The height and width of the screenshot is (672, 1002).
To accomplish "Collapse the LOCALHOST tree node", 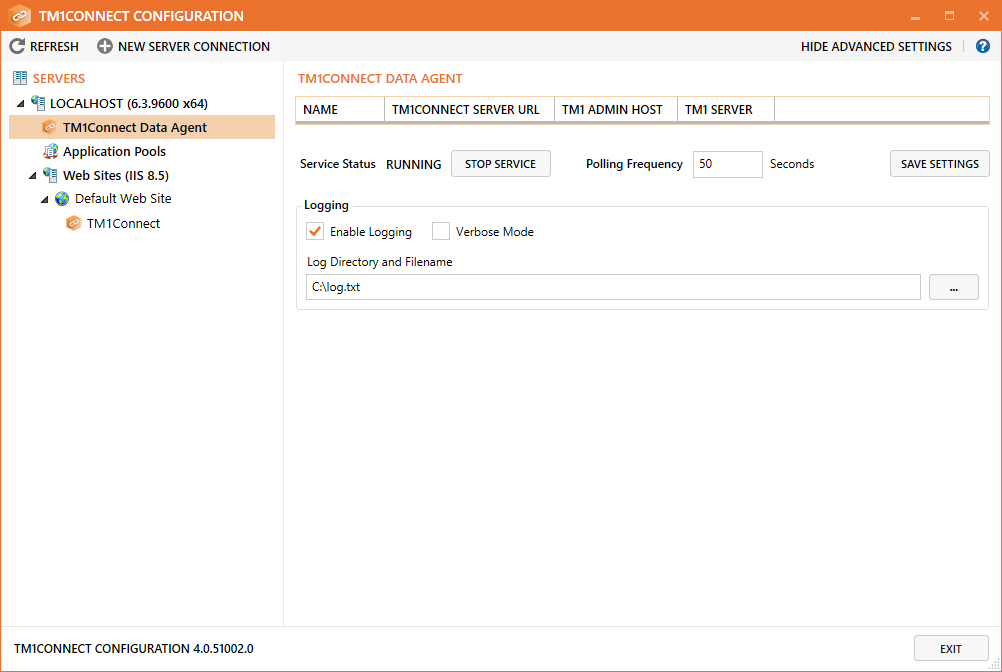I will tap(21, 103).
